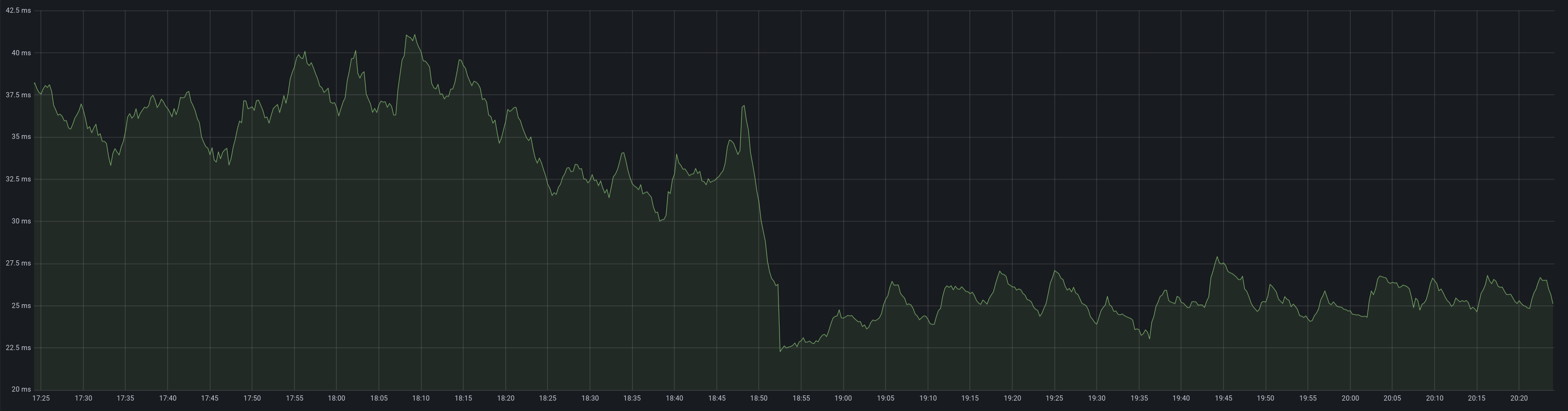This screenshot has width=1568, height=411.
Task: Click the 17:35 time axis label
Action: (x=126, y=398)
